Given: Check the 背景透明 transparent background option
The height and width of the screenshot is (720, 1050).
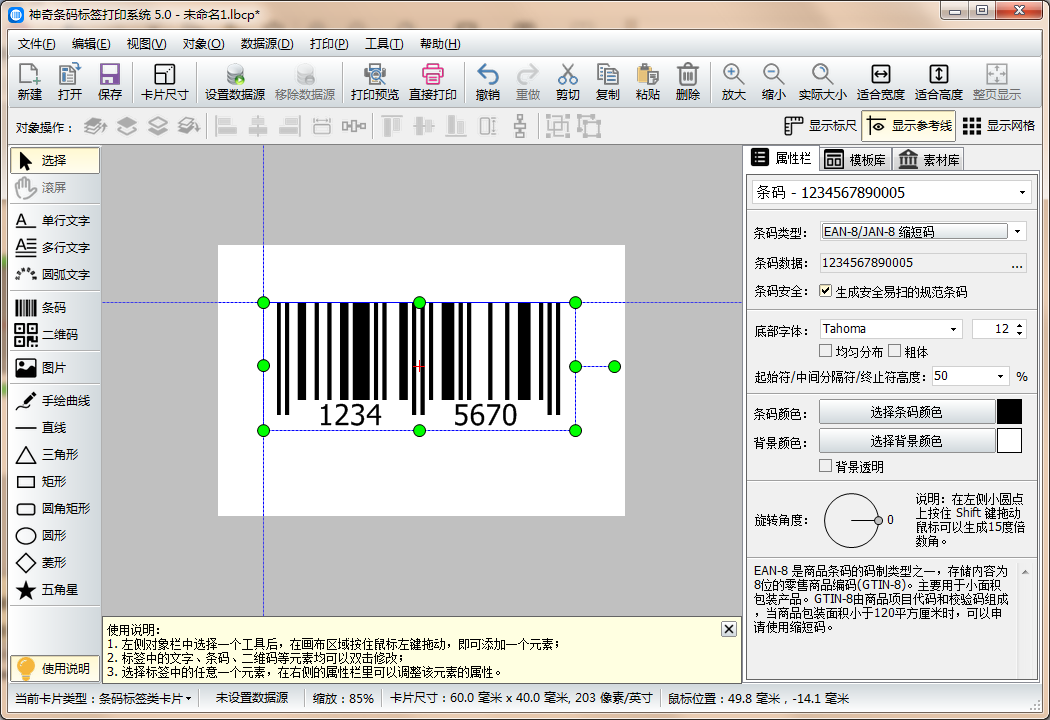Looking at the screenshot, I should click(825, 466).
